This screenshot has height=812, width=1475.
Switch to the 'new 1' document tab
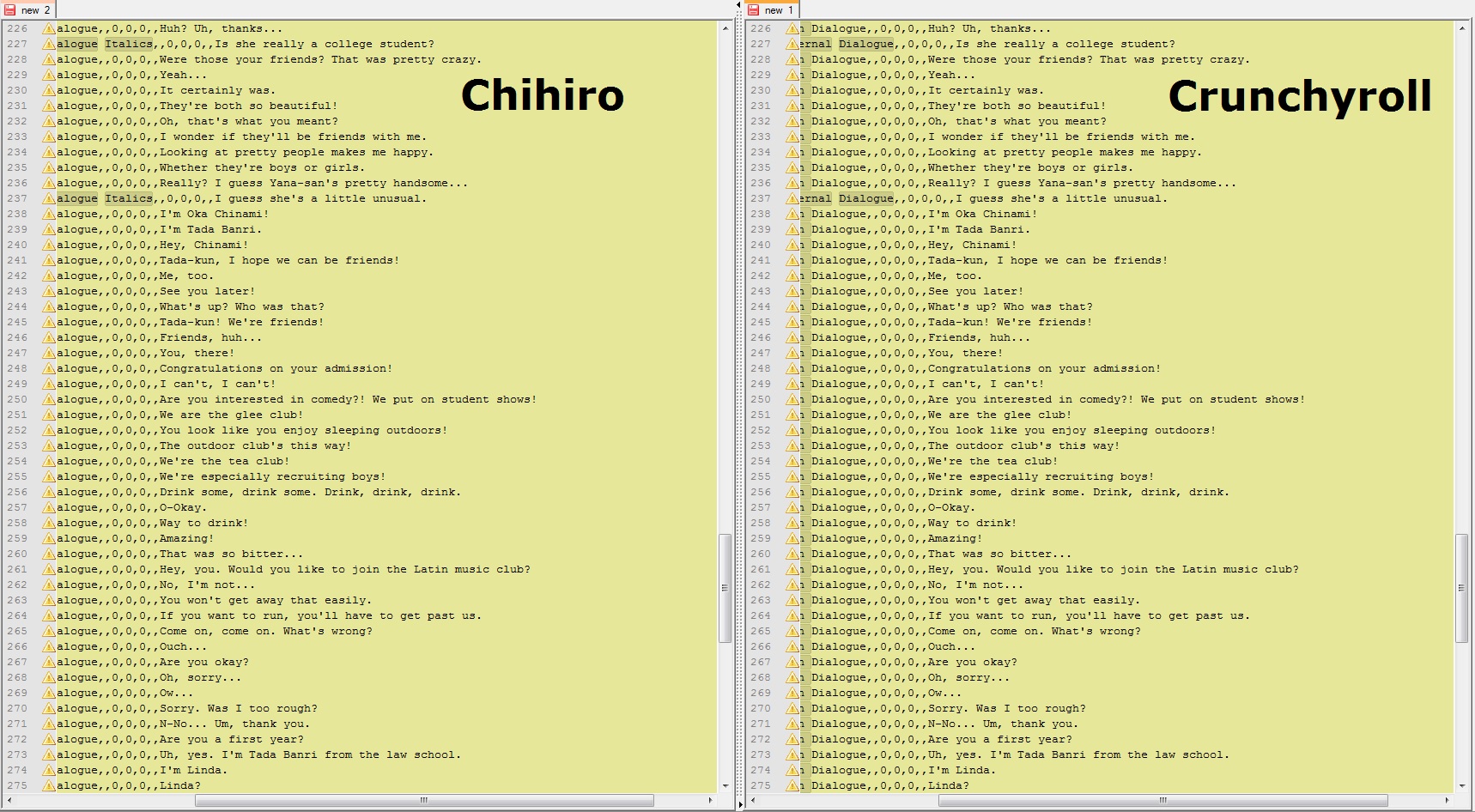[771, 9]
